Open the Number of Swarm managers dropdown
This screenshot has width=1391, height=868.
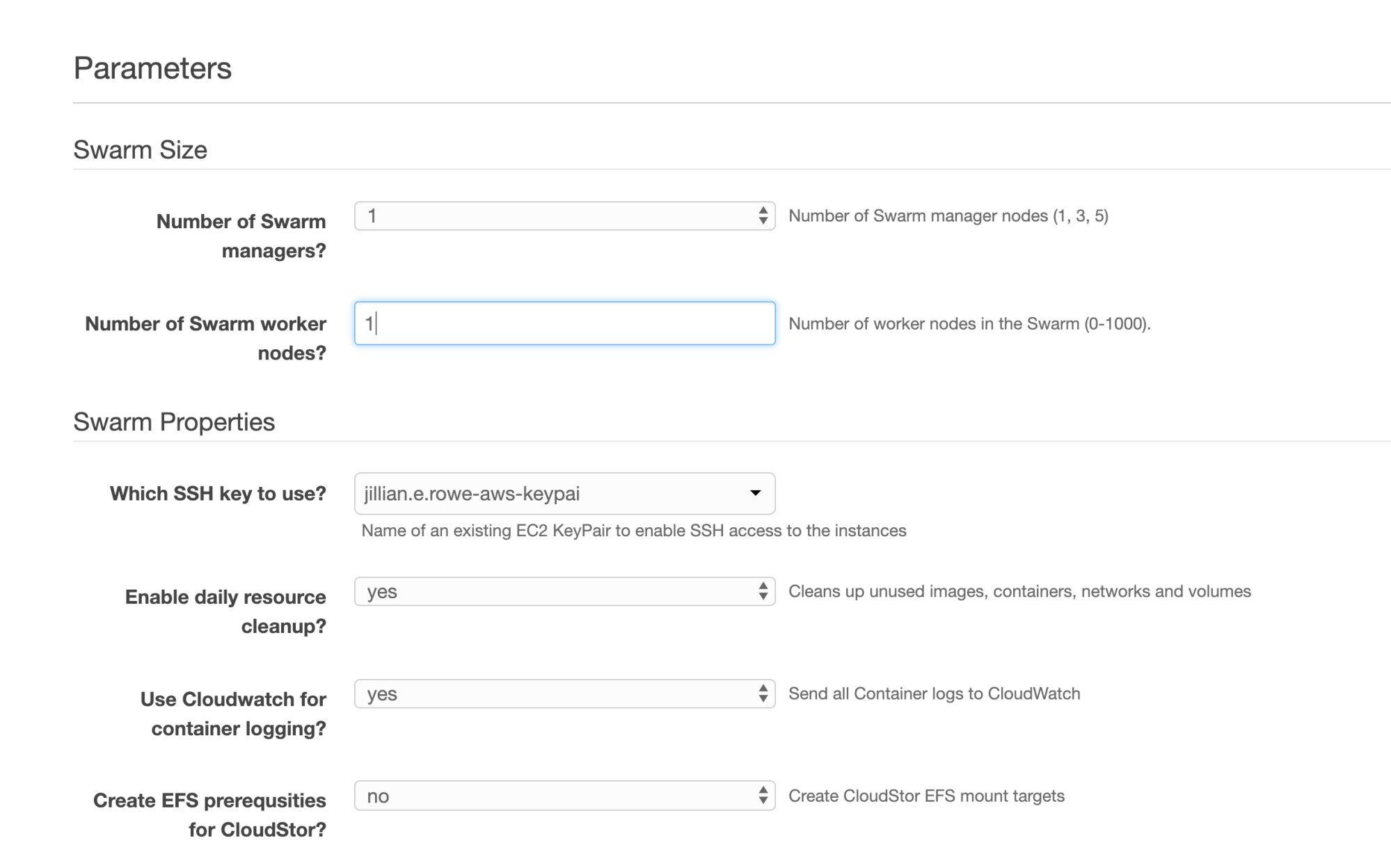click(564, 216)
